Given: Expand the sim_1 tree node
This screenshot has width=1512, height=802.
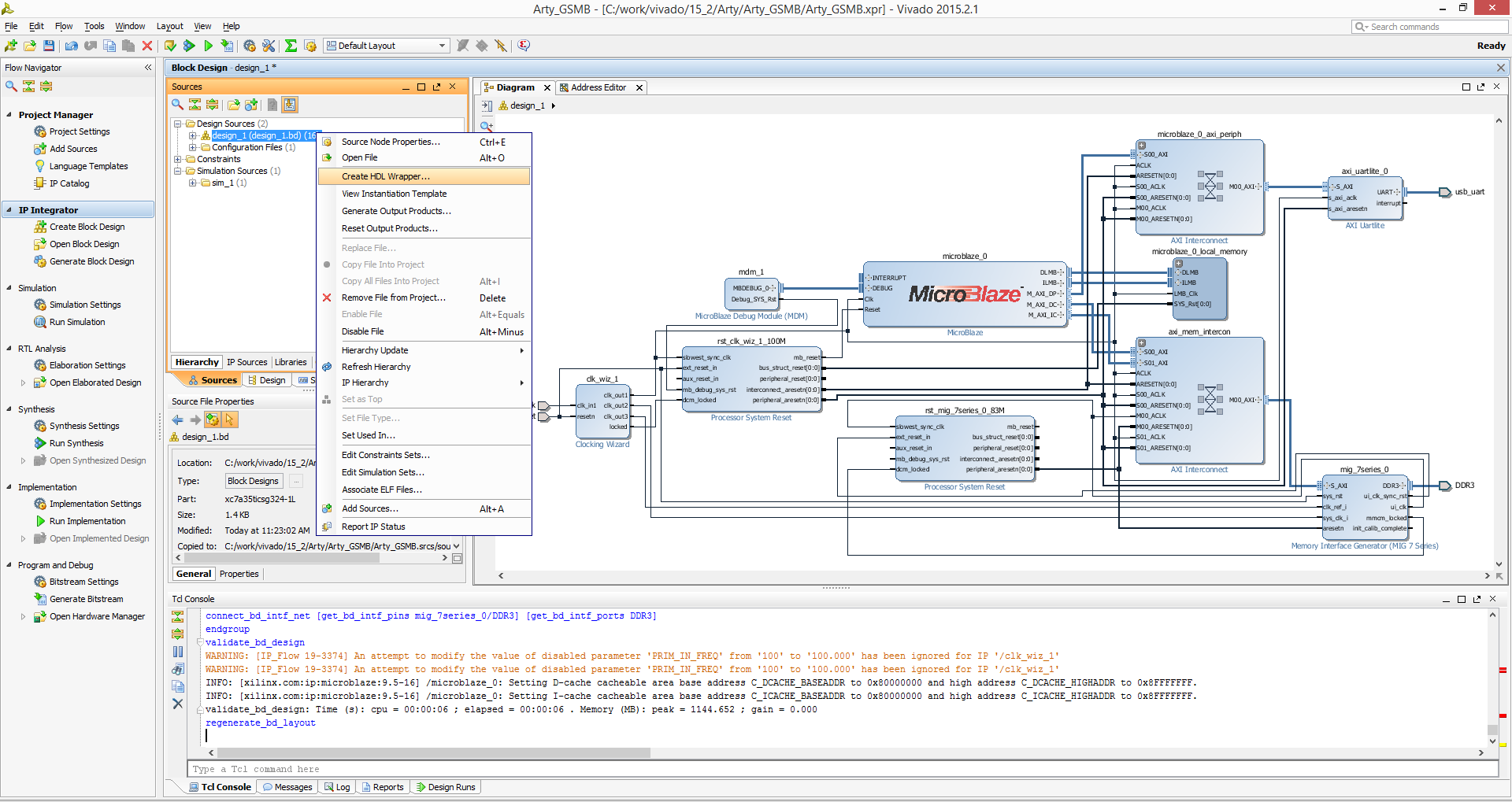Looking at the screenshot, I should 193,183.
